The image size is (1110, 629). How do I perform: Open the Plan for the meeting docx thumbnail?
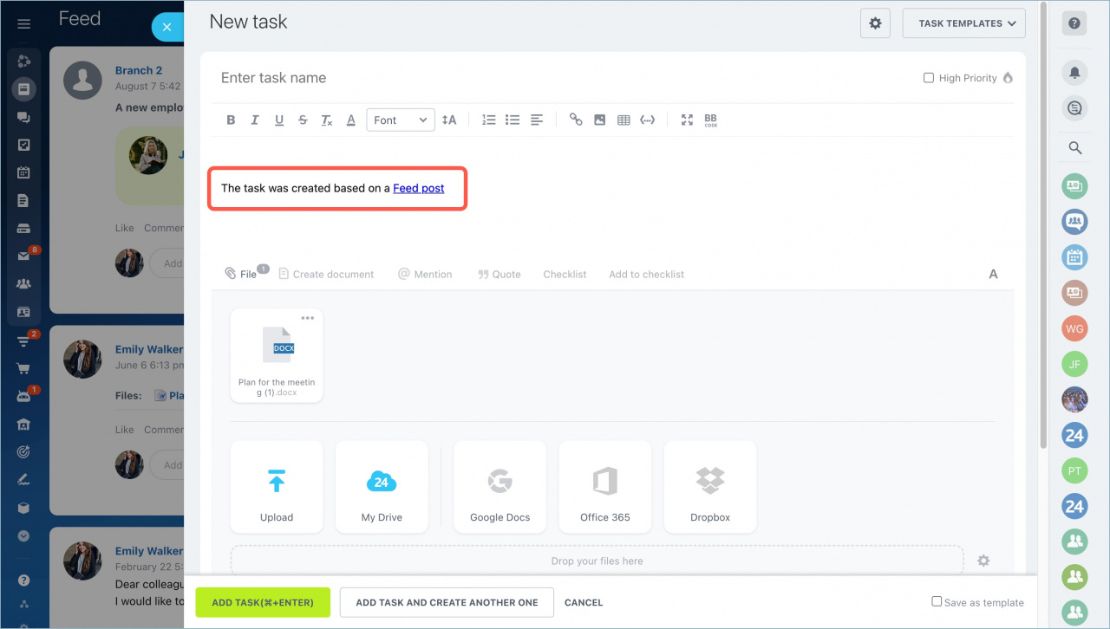[x=277, y=356]
